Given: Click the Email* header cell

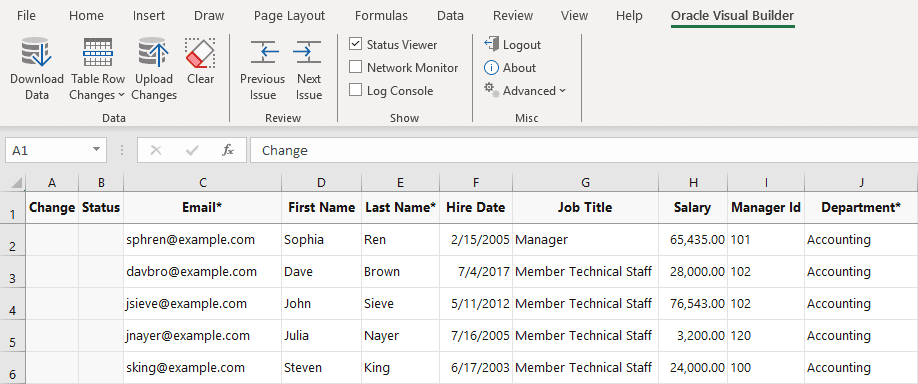Looking at the screenshot, I should (x=203, y=207).
